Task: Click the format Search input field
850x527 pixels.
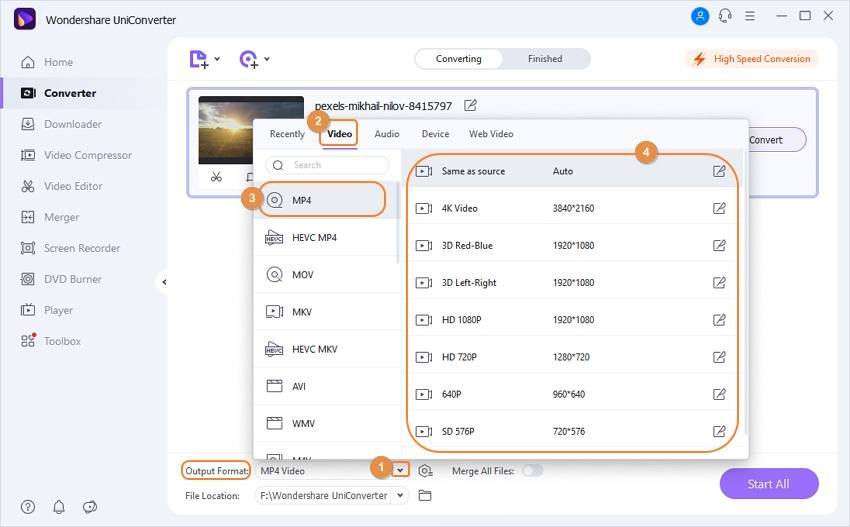Action: [327, 165]
